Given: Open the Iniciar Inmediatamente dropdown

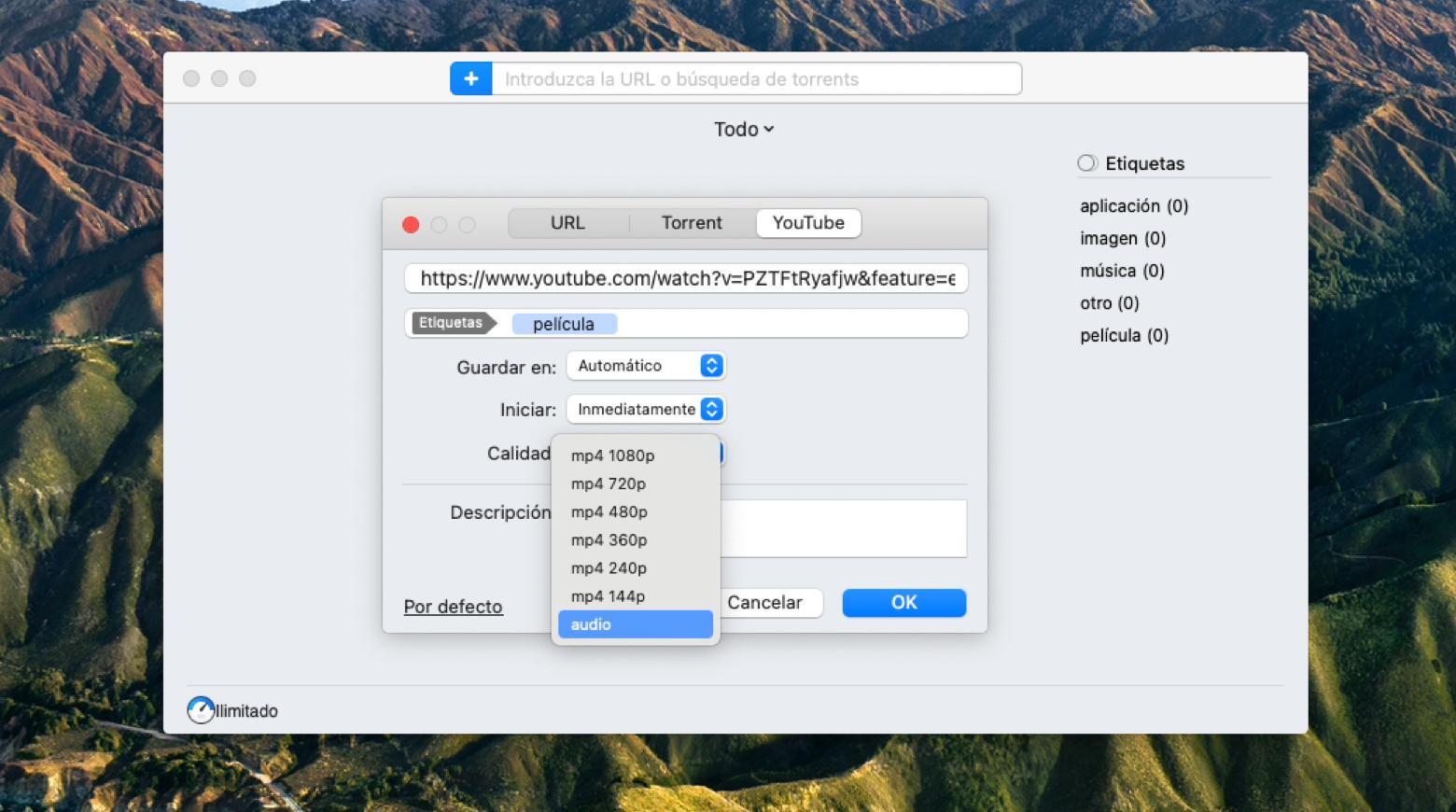Looking at the screenshot, I should point(646,410).
